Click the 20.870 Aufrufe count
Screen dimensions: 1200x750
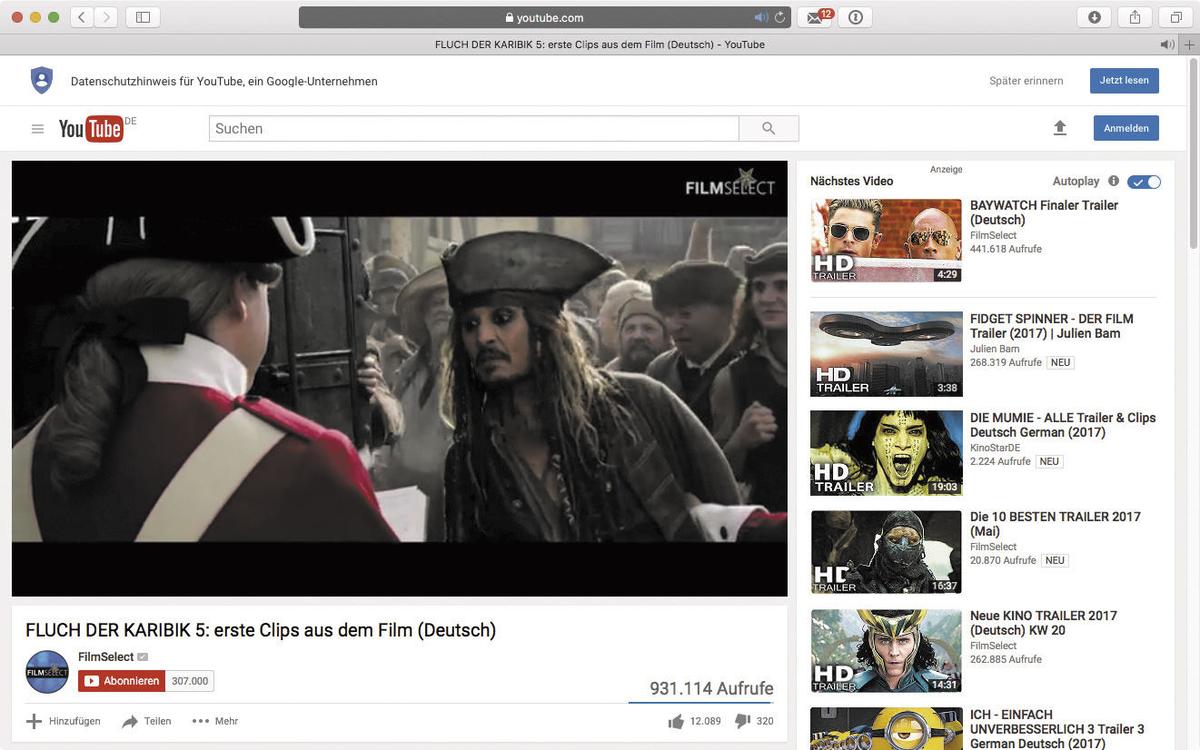click(x=1003, y=560)
